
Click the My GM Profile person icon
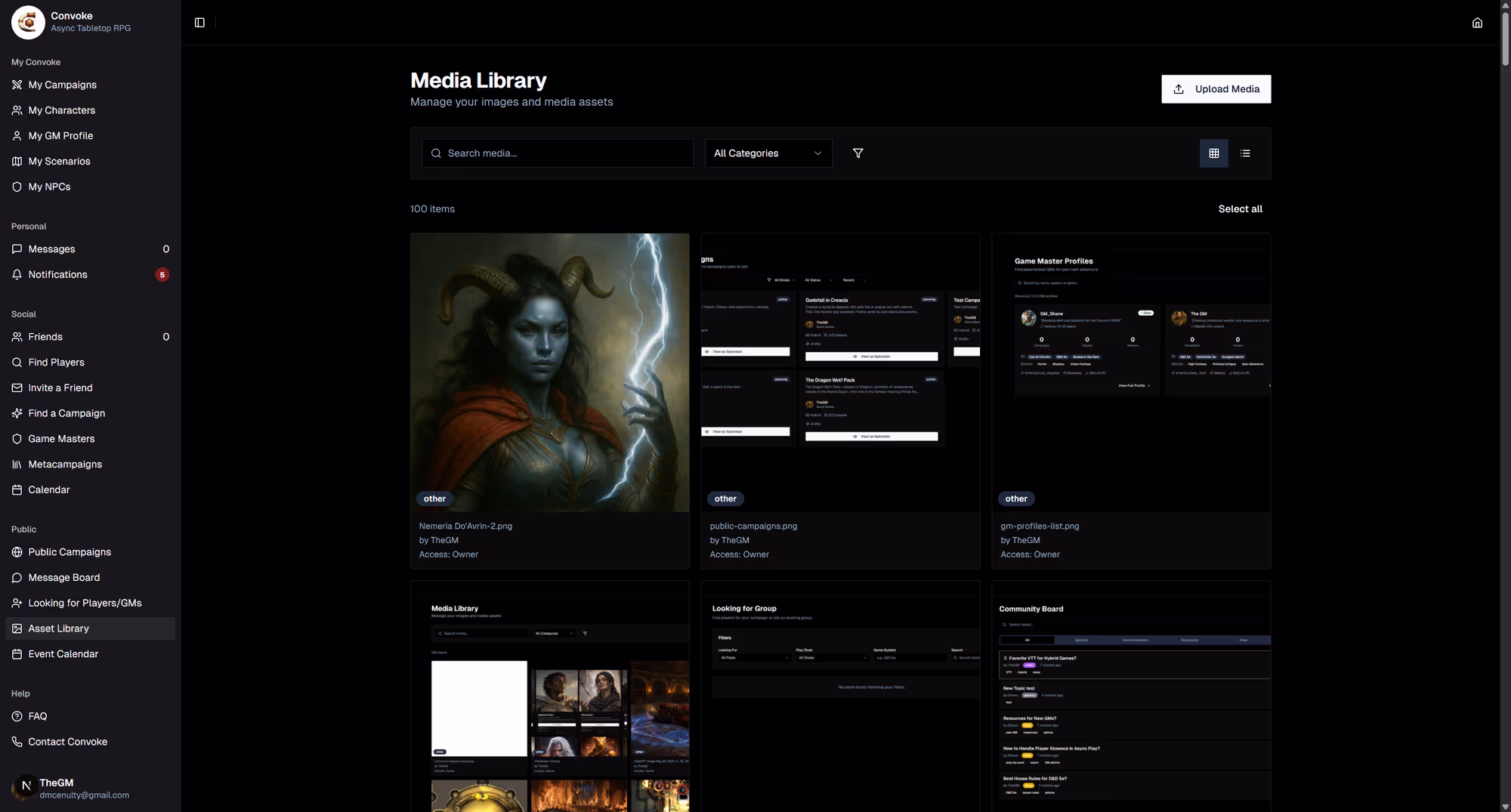[x=17, y=136]
